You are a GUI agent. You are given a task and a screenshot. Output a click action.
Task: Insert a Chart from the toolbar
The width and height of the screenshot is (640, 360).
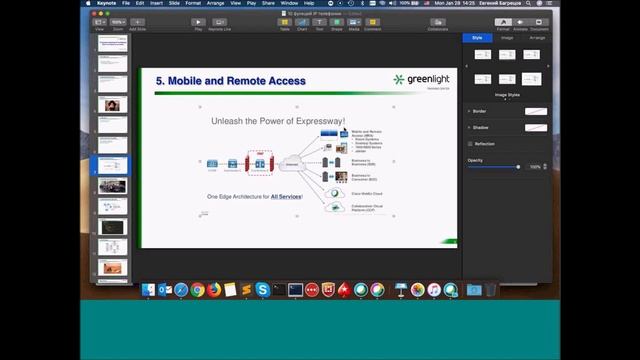click(302, 22)
